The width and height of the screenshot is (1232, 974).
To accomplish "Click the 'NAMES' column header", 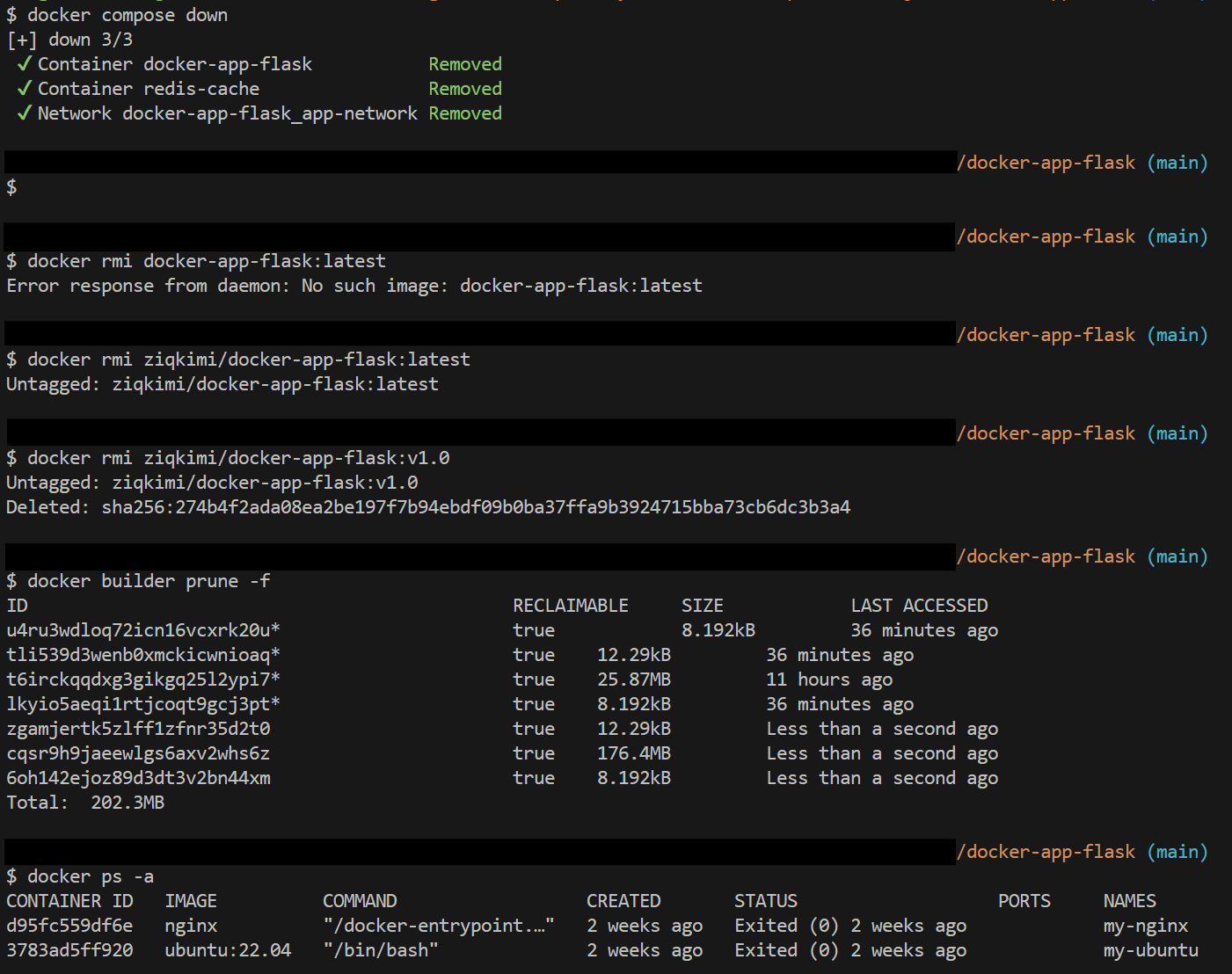I will (x=1130, y=901).
